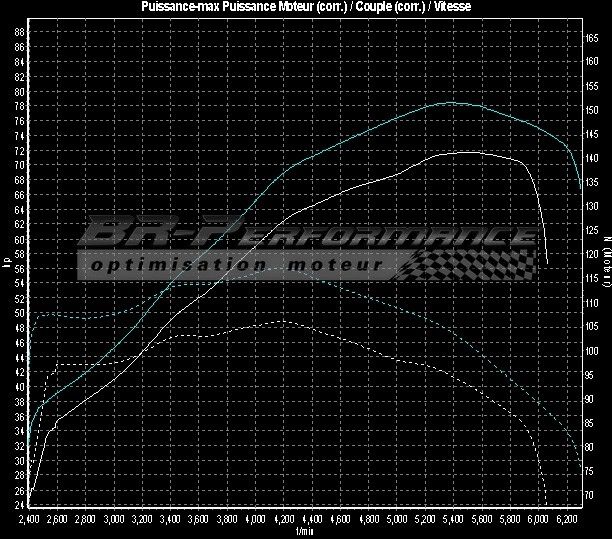Screen dimensions: 612x539
Task: Click the 60 value on the left axis
Action: point(20,240)
